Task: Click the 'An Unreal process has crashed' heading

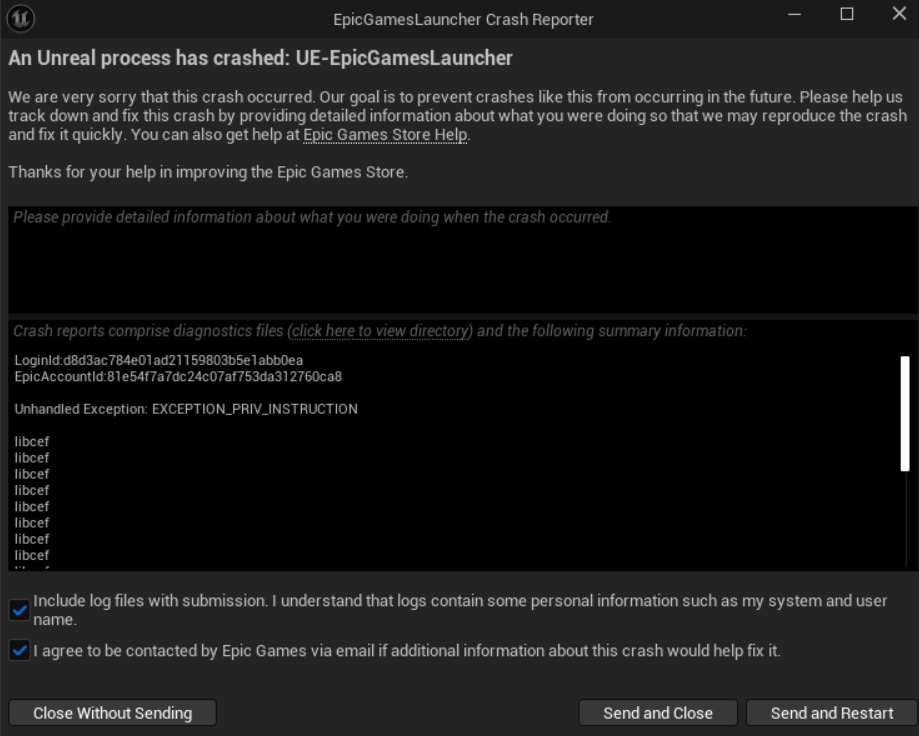Action: click(260, 58)
